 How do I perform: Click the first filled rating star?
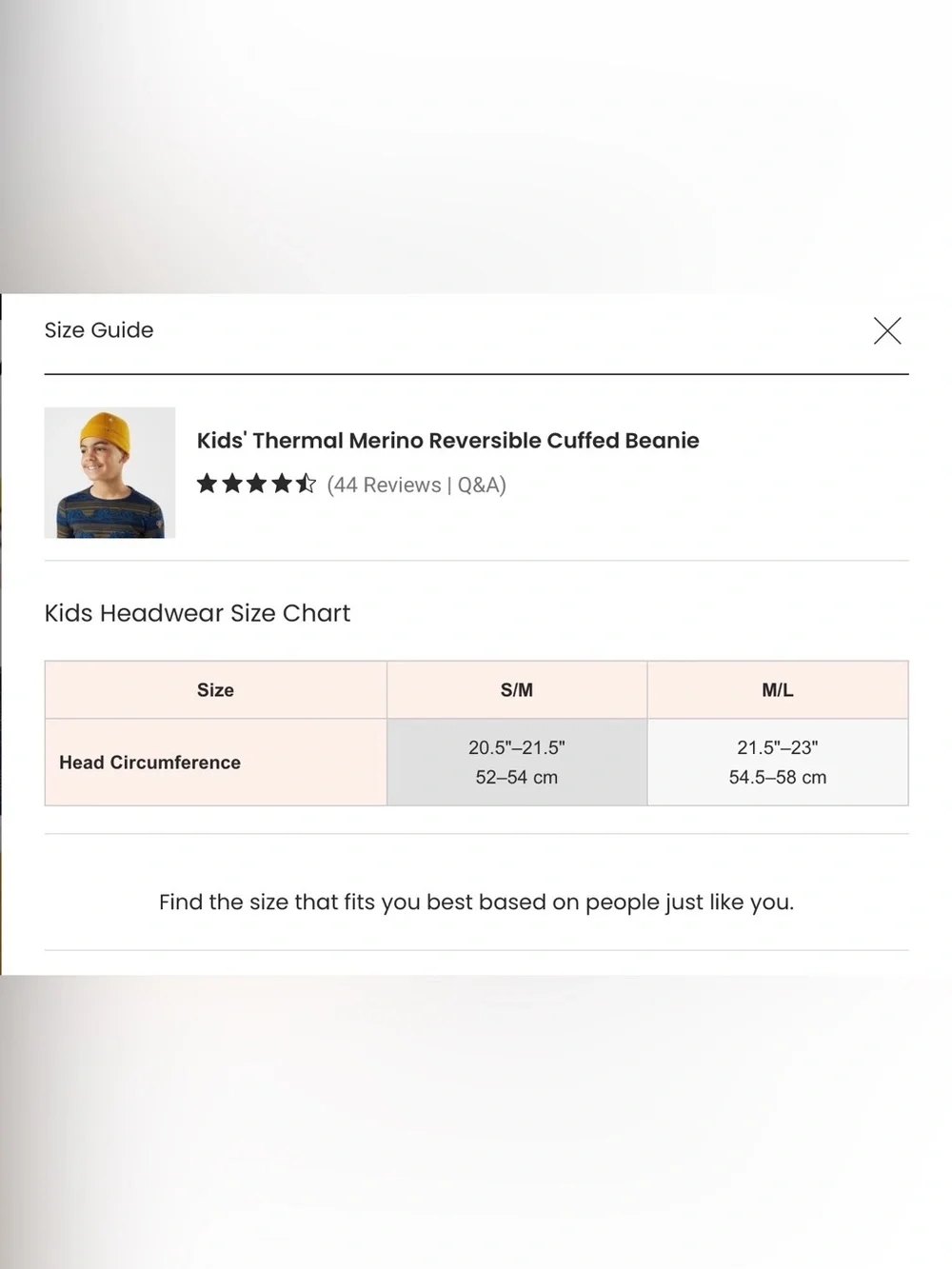pos(207,484)
